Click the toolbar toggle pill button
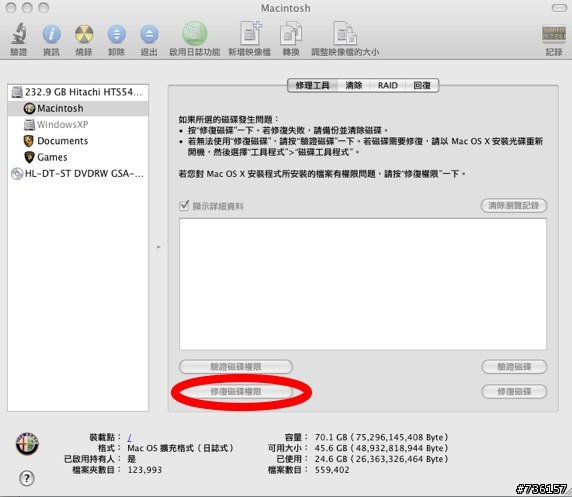The height and width of the screenshot is (497, 572). tap(559, 8)
